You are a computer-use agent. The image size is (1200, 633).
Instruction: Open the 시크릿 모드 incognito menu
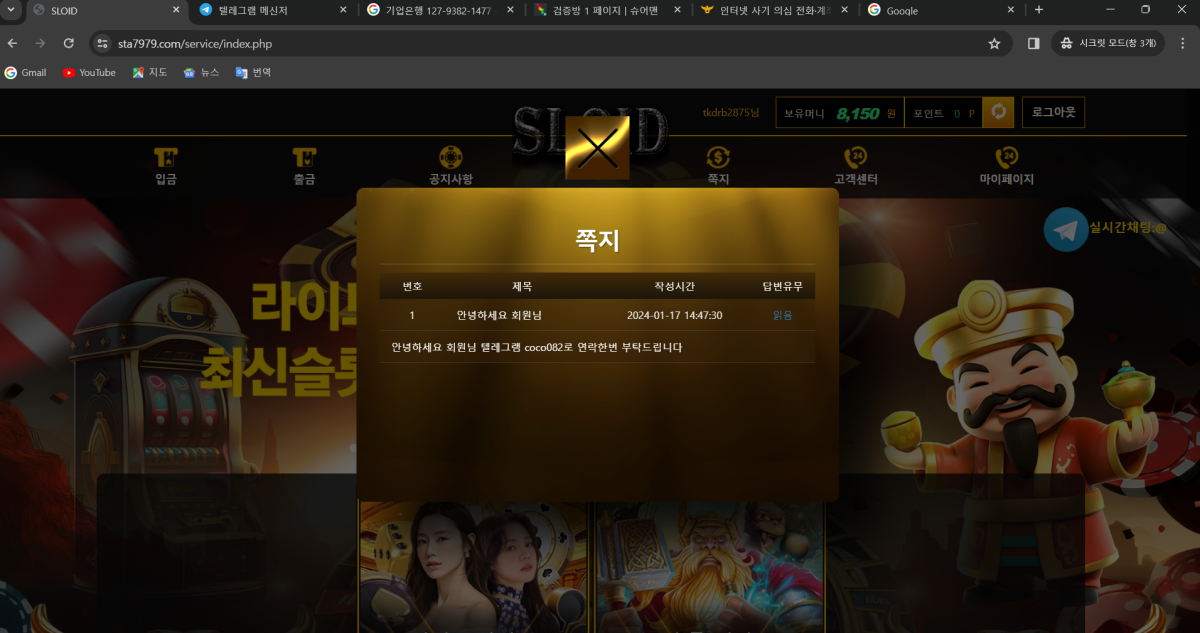pos(1109,44)
